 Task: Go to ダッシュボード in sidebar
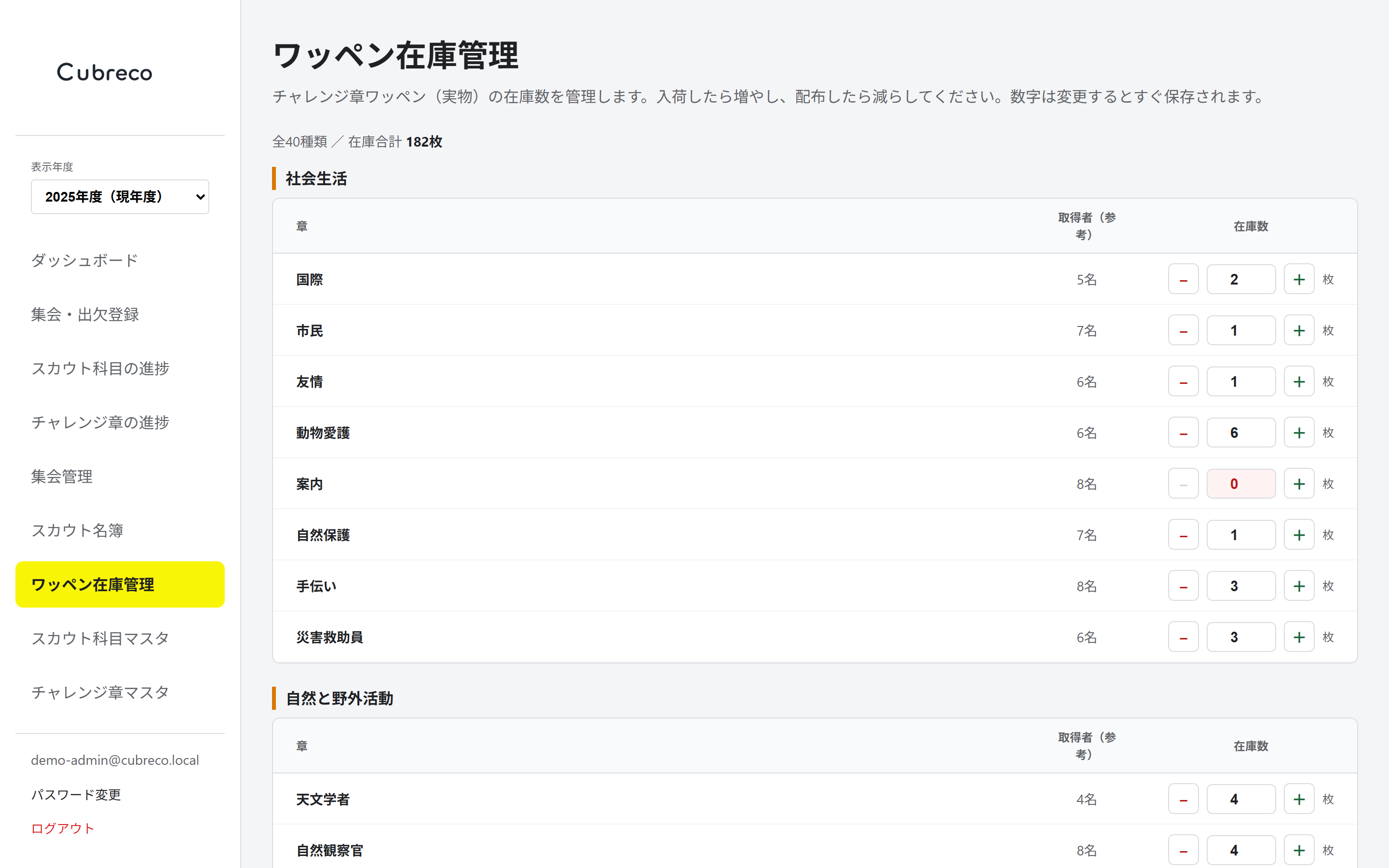pos(120,260)
